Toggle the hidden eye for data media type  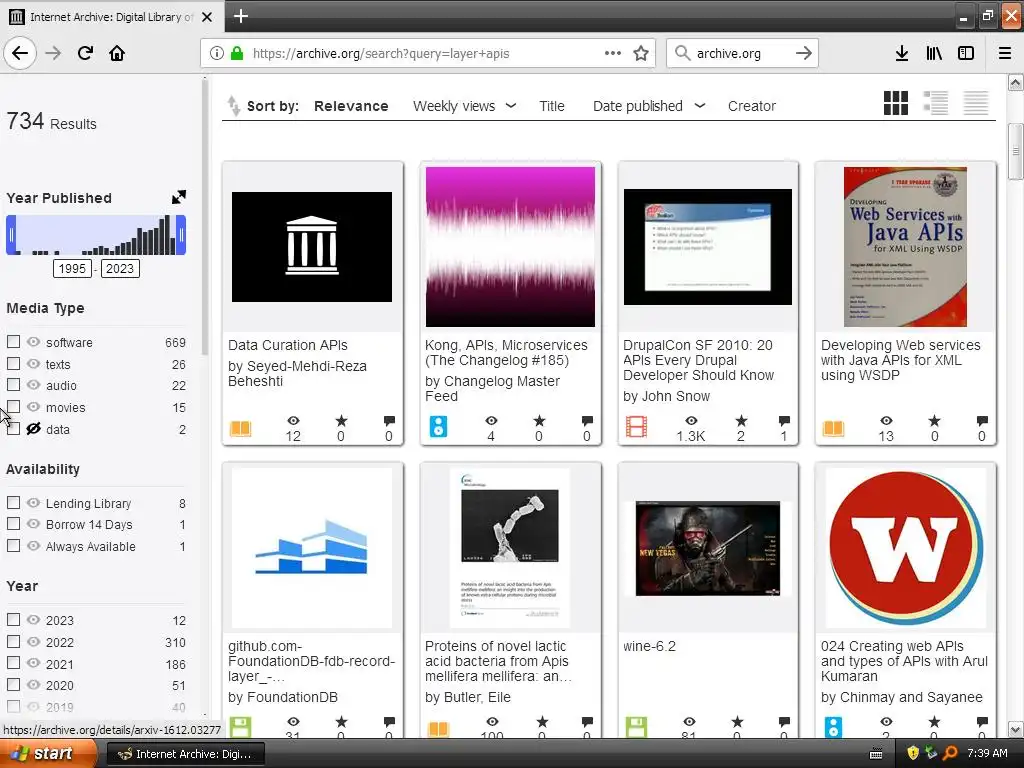33,428
